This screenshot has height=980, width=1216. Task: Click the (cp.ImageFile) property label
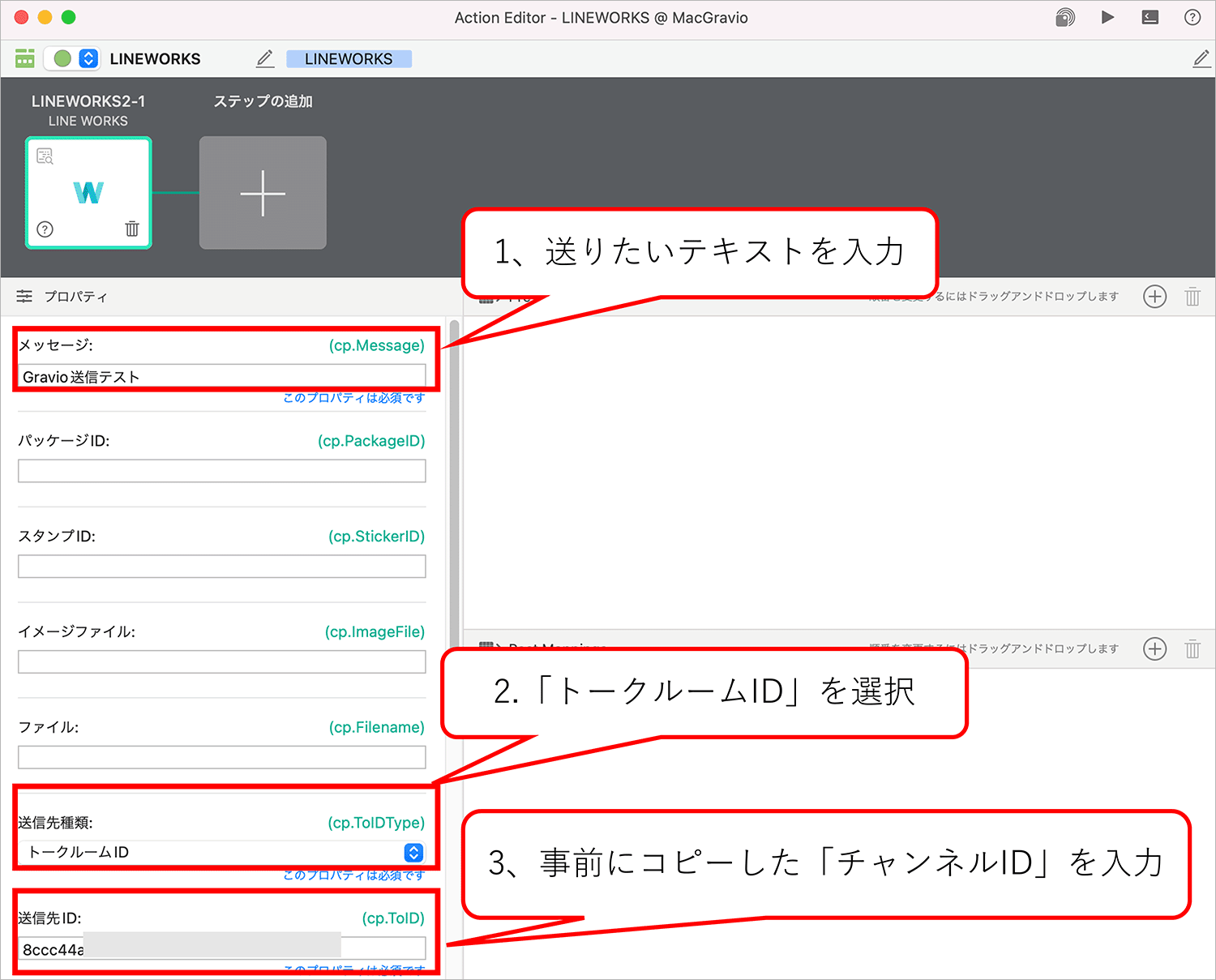pyautogui.click(x=375, y=632)
